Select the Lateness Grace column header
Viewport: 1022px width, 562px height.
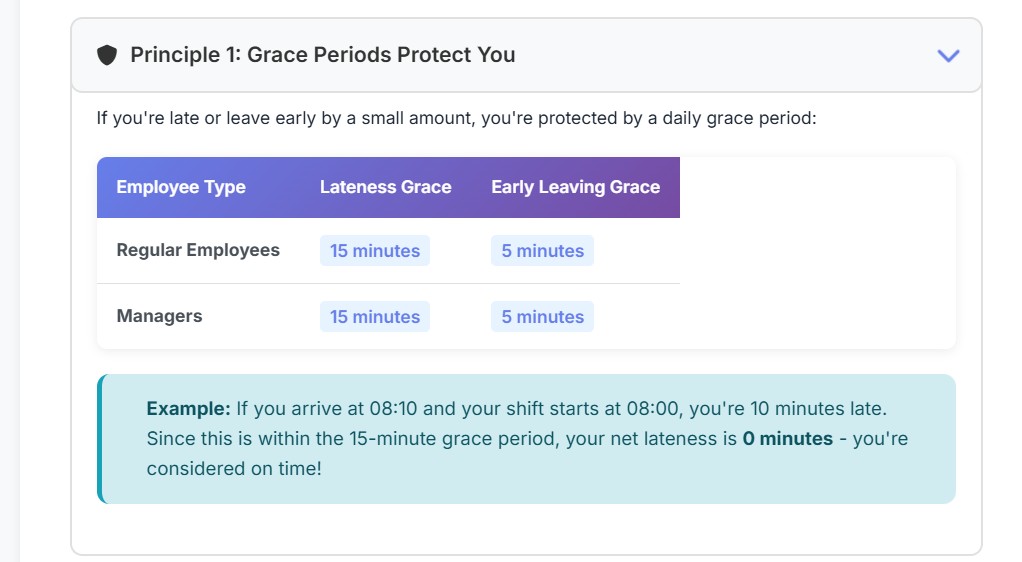pos(385,187)
